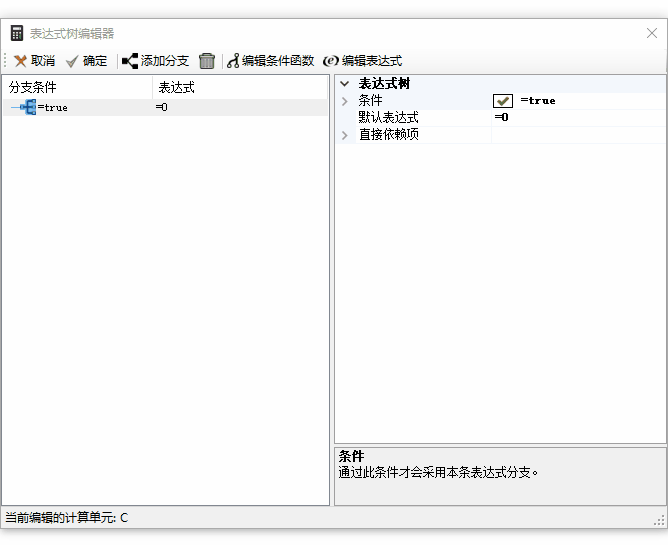This screenshot has height=545, width=668.
Task: Expand the 直接依赖项 property row
Action: [x=345, y=135]
